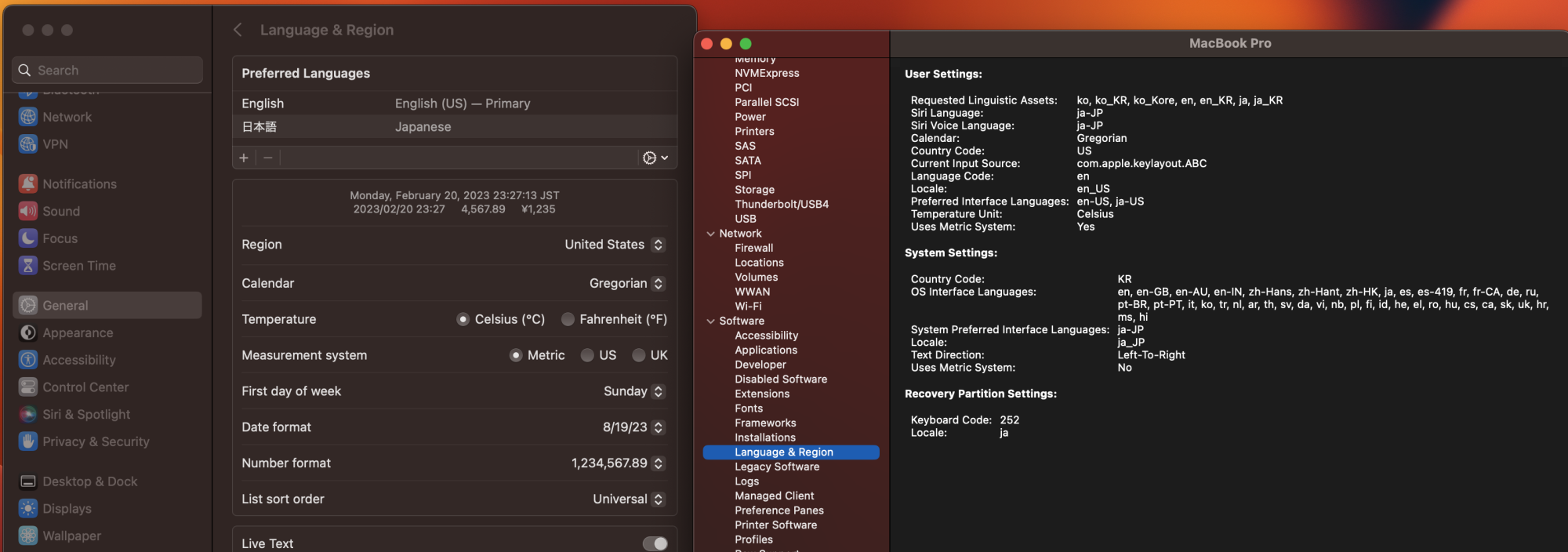This screenshot has width=1568, height=552.
Task: Click the Control Center icon
Action: click(28, 387)
